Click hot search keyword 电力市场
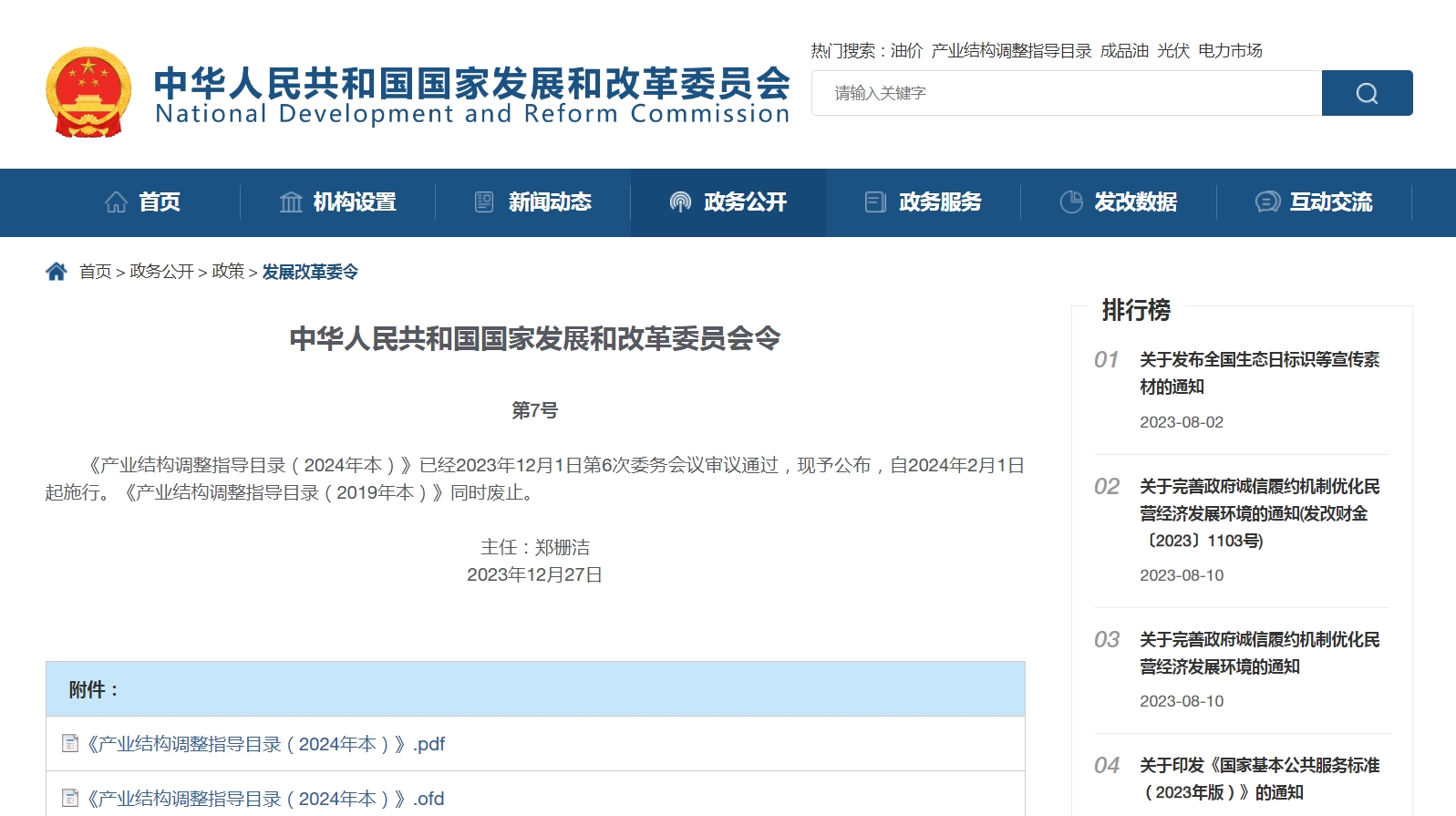 [x=1230, y=51]
